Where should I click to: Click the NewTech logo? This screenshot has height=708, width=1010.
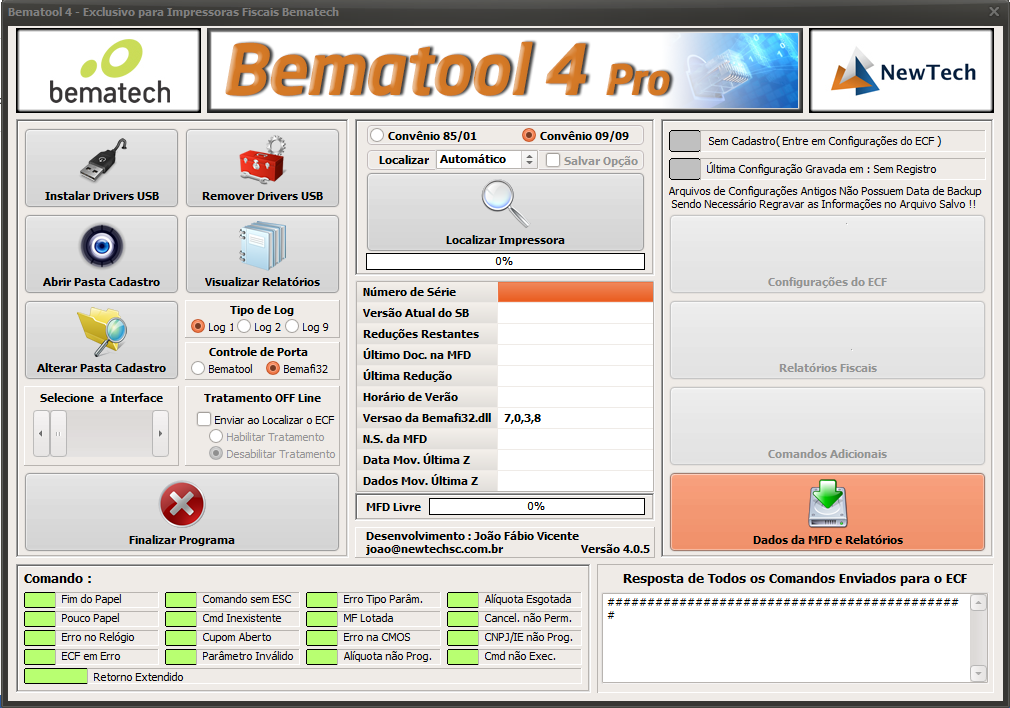[901, 71]
